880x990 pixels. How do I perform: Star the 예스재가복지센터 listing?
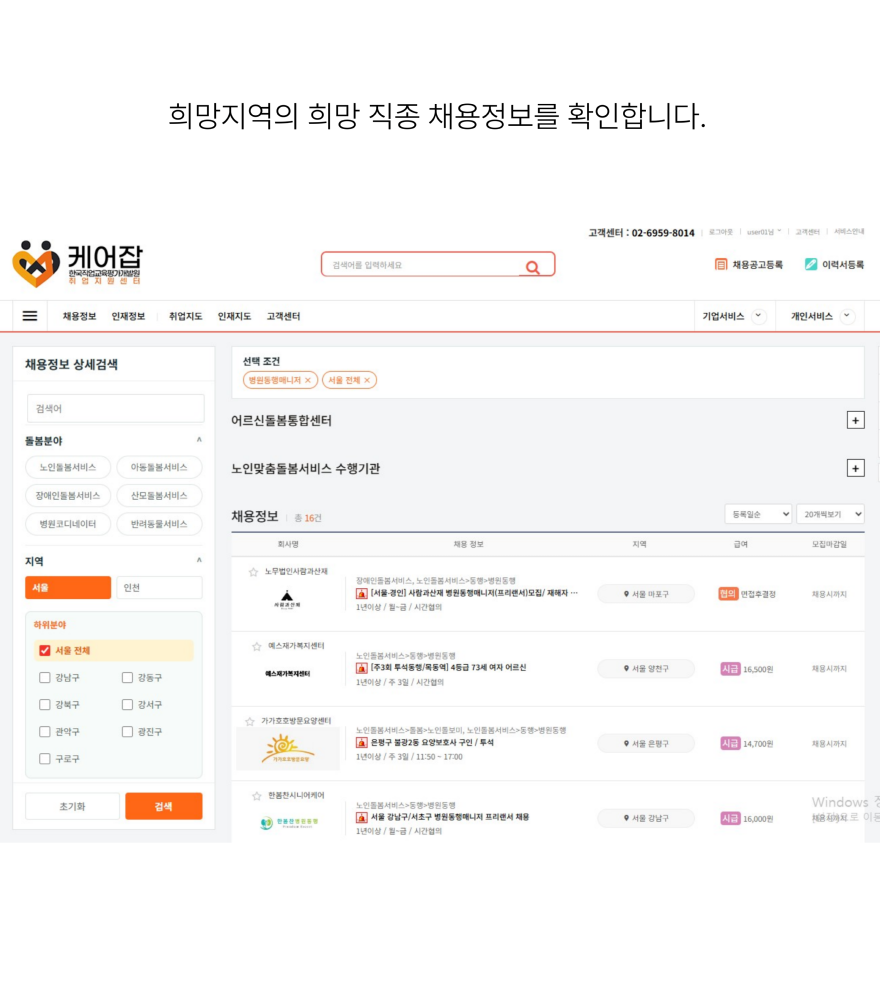pos(256,647)
